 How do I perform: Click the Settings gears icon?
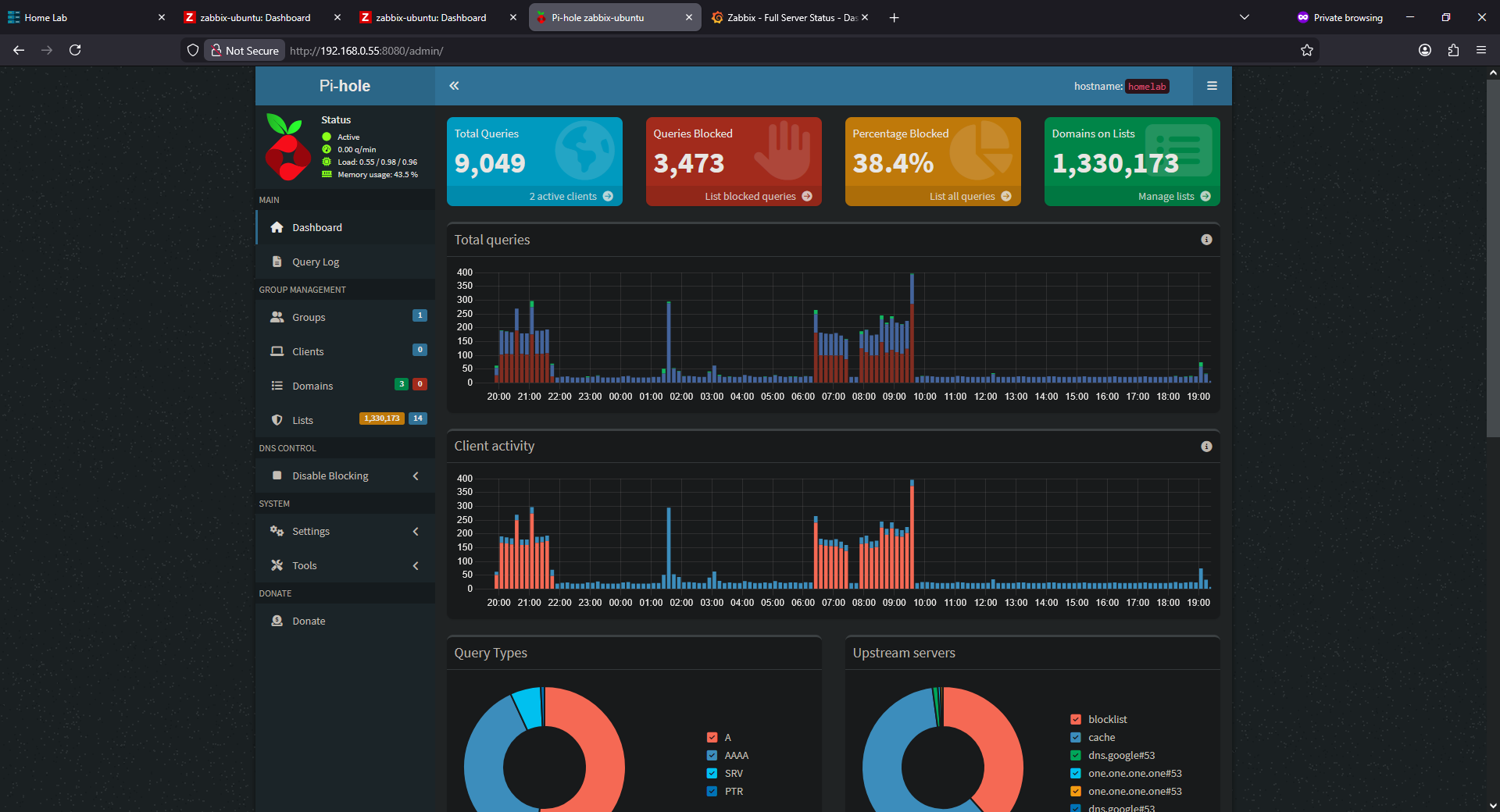(277, 531)
